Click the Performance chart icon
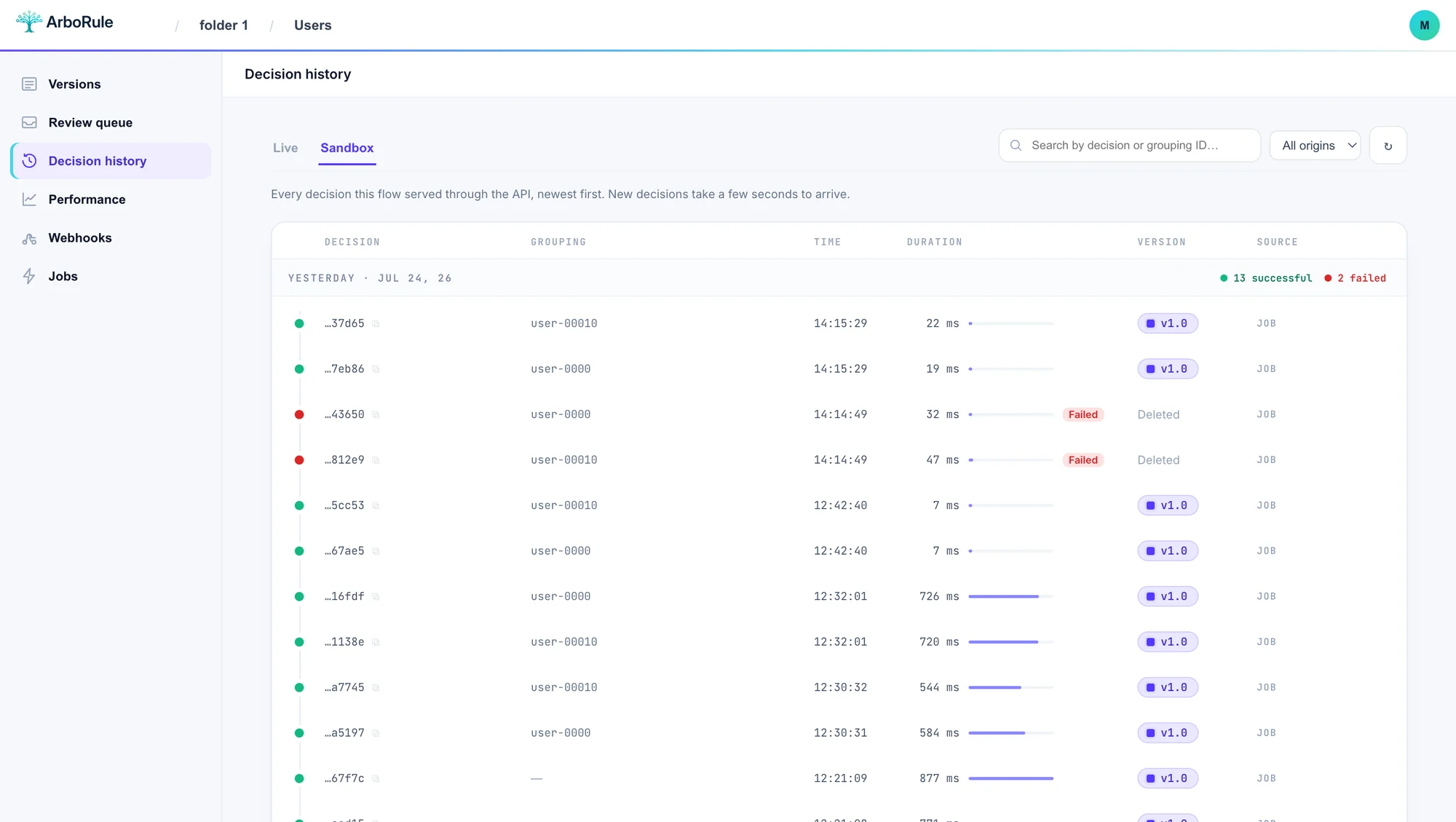This screenshot has height=822, width=1456. pyautogui.click(x=29, y=199)
